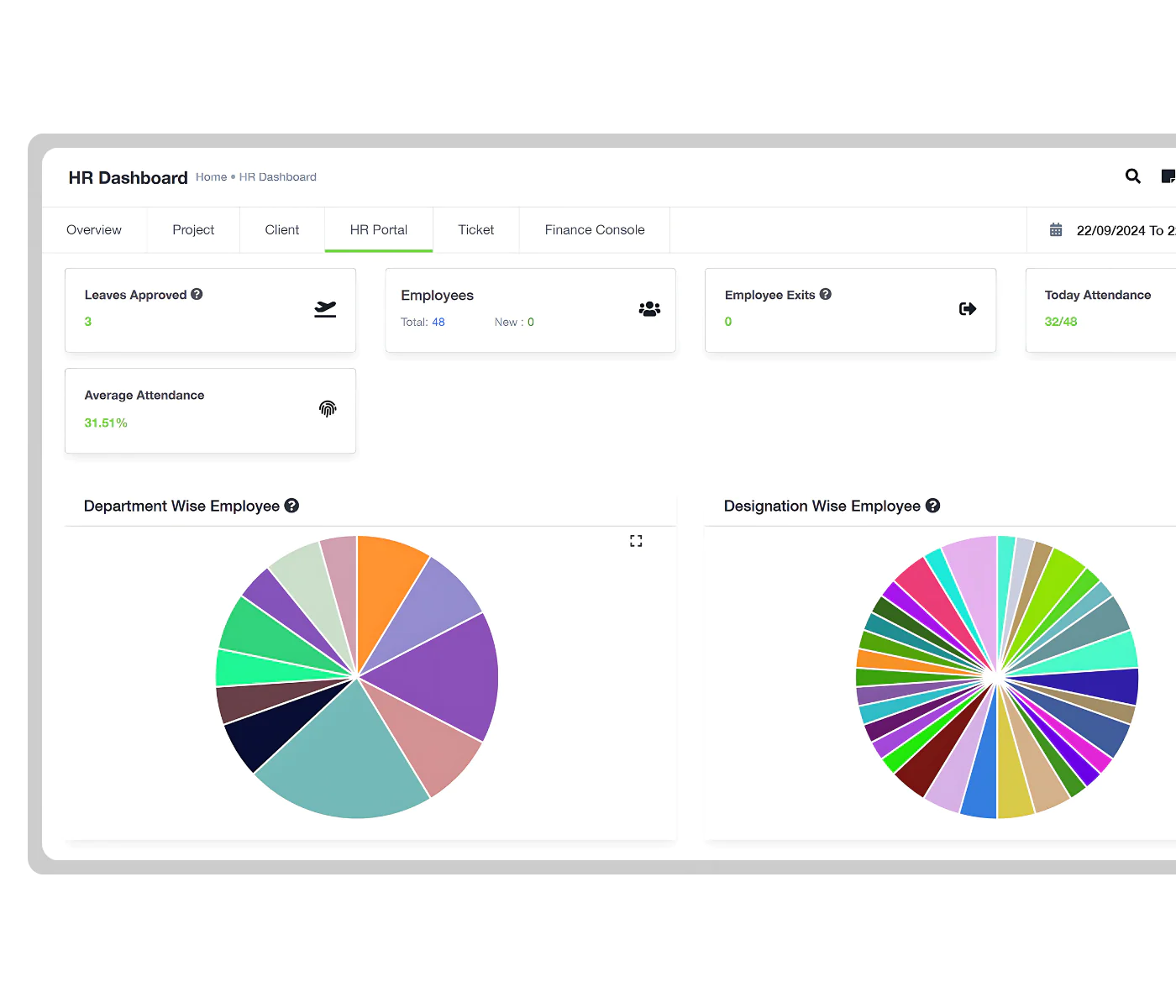Click the search magnifier icon

[1132, 176]
